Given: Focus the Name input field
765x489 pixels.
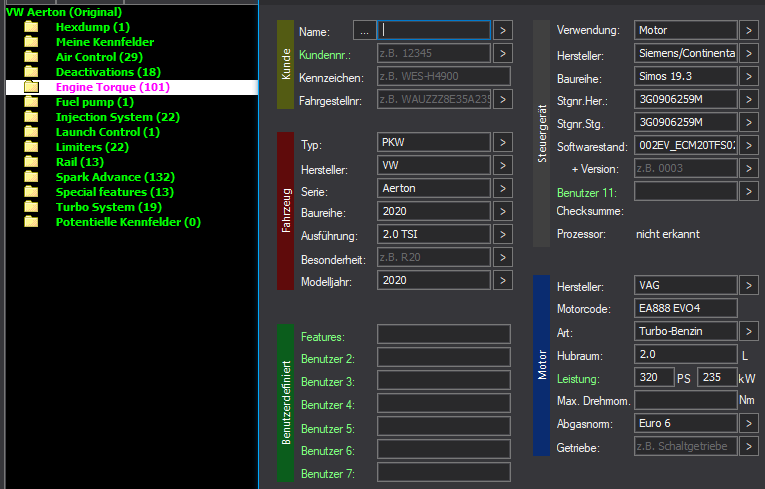Looking at the screenshot, I should [x=434, y=30].
